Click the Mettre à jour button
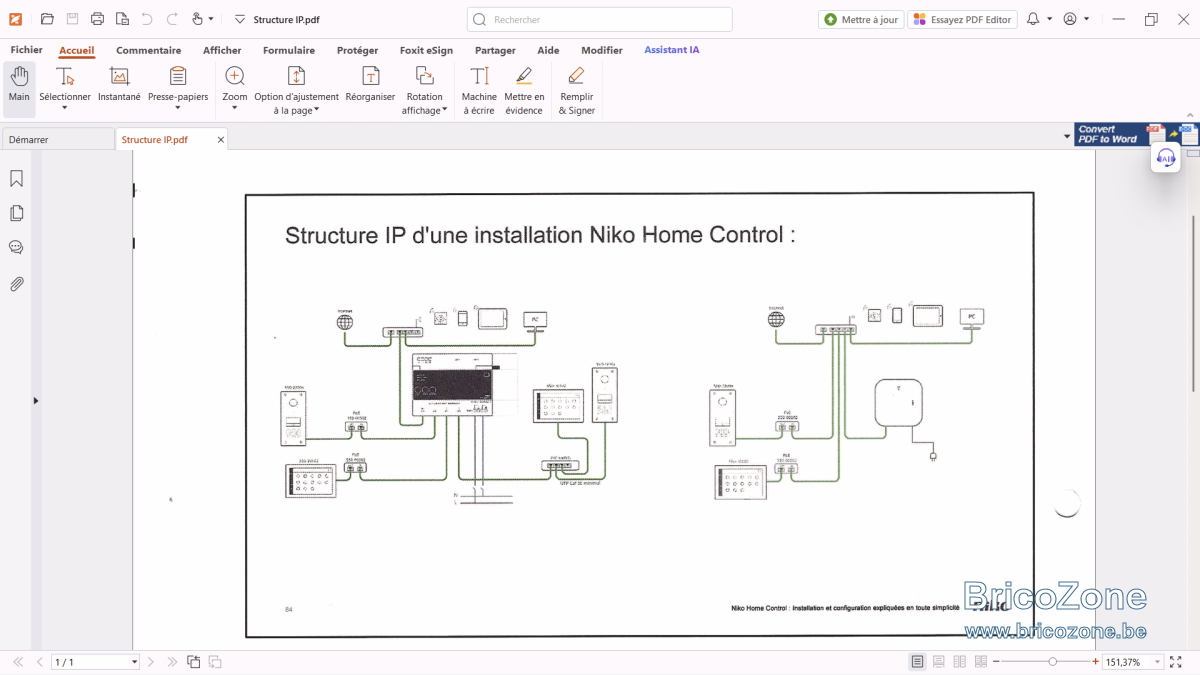 pos(861,19)
